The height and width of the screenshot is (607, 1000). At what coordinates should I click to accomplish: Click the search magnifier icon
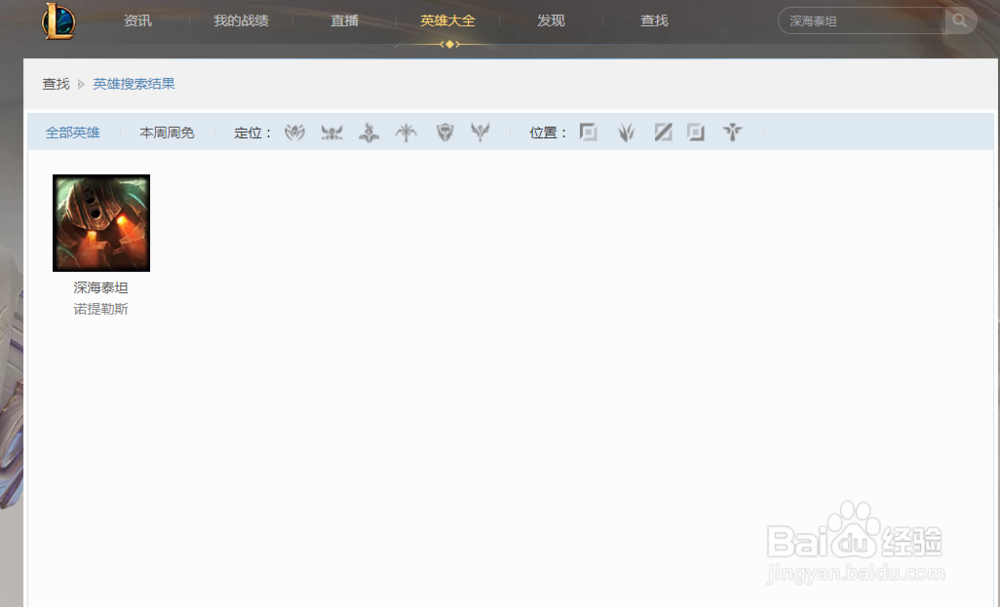tap(958, 20)
